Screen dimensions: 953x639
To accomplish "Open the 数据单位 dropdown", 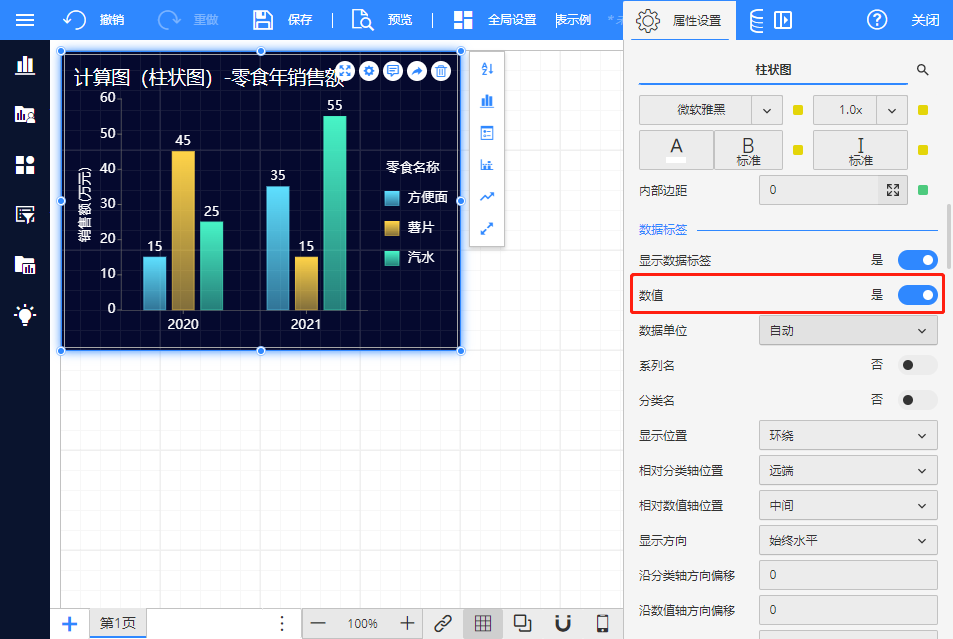I will tap(848, 330).
